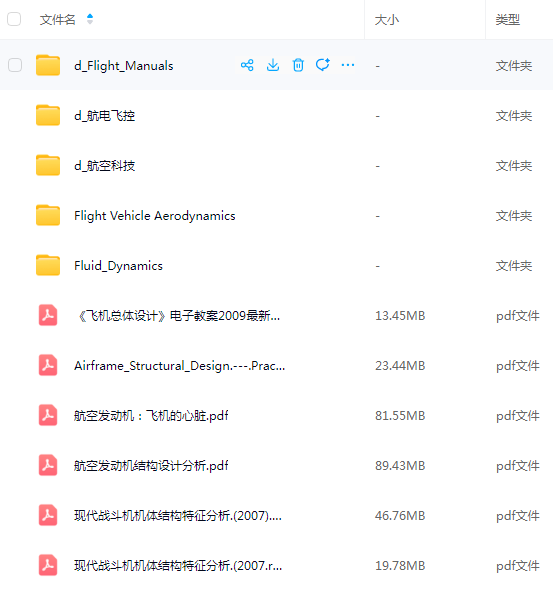Click the PDF icon of 航空发动机：飞机的心脏.pdf

coord(48,415)
